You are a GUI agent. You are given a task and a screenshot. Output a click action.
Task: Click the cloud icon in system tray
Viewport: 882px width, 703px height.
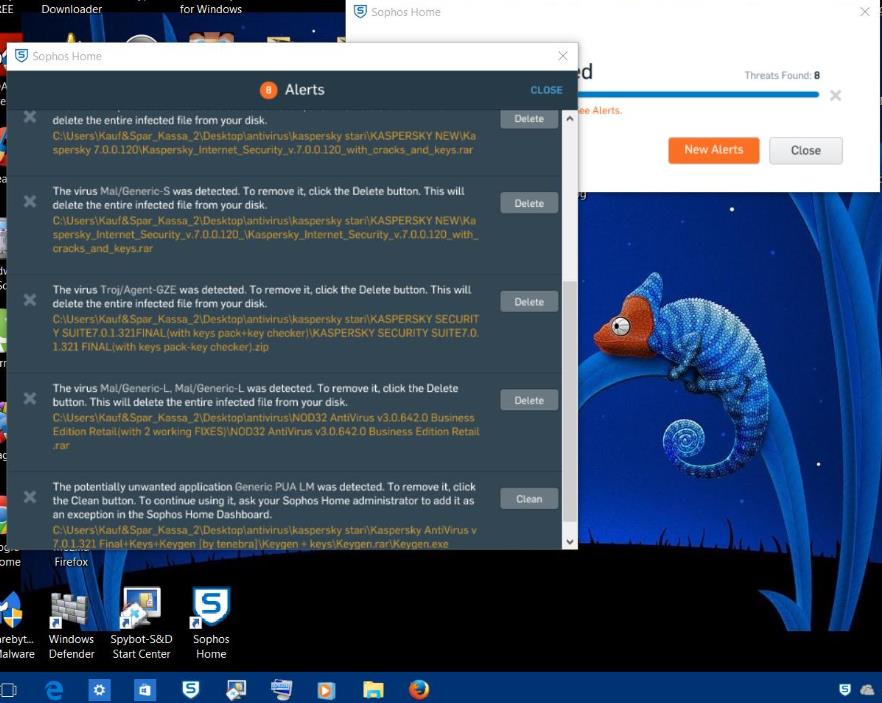pyautogui.click(x=867, y=690)
